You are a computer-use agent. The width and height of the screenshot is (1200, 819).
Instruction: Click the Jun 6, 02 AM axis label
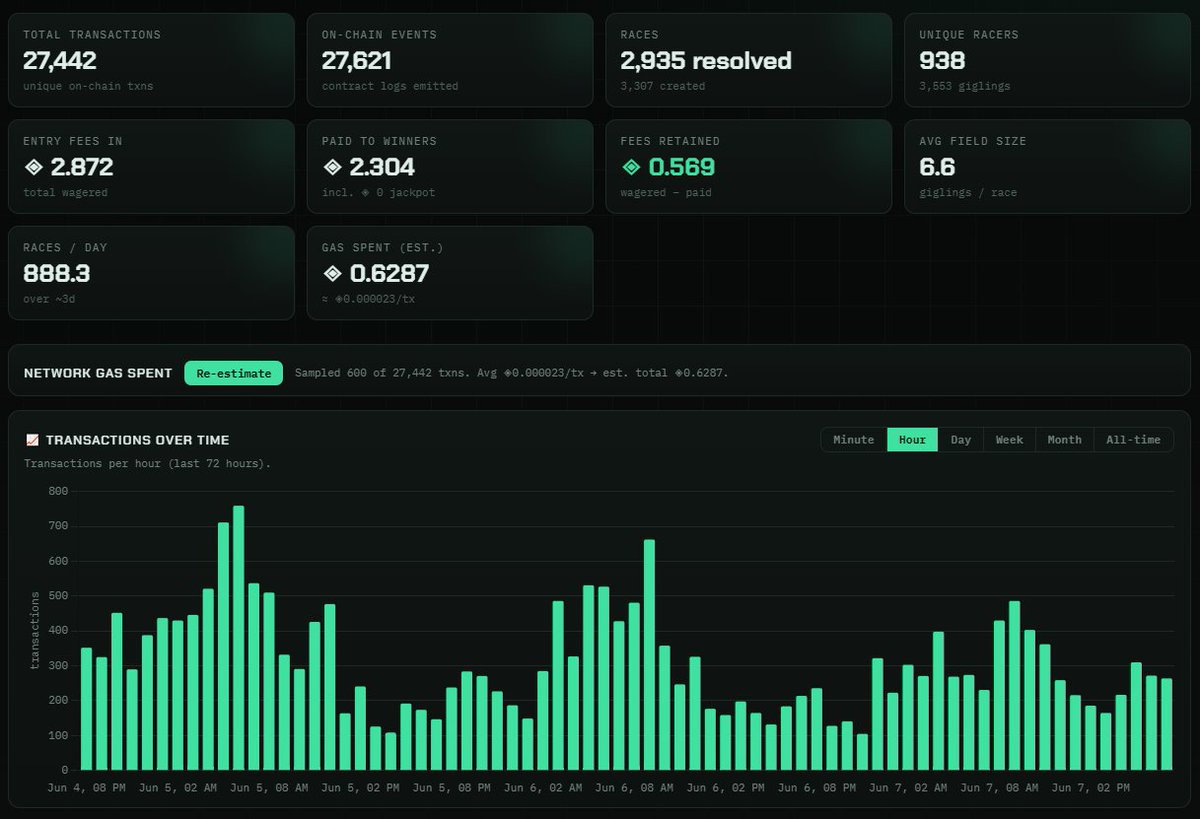click(x=543, y=789)
